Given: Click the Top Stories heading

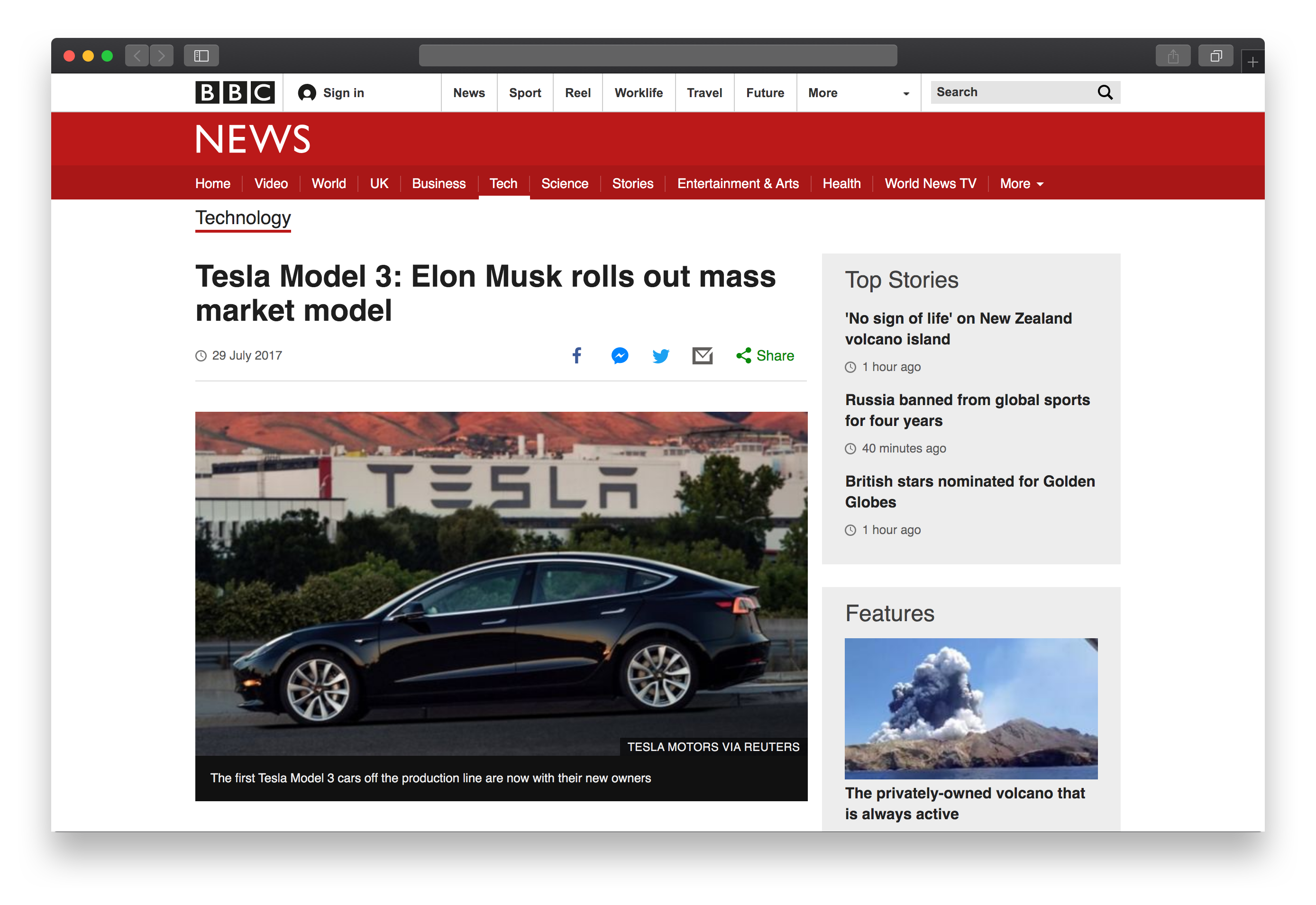Looking at the screenshot, I should 901,280.
